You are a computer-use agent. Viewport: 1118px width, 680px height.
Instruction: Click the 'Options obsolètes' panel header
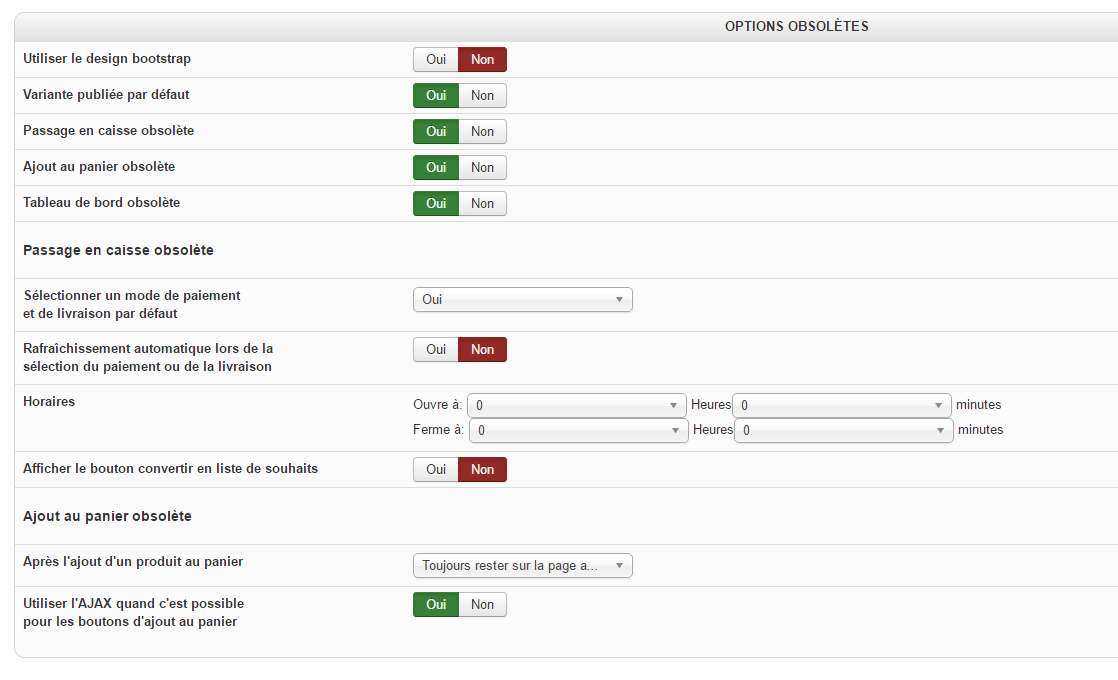click(x=796, y=27)
